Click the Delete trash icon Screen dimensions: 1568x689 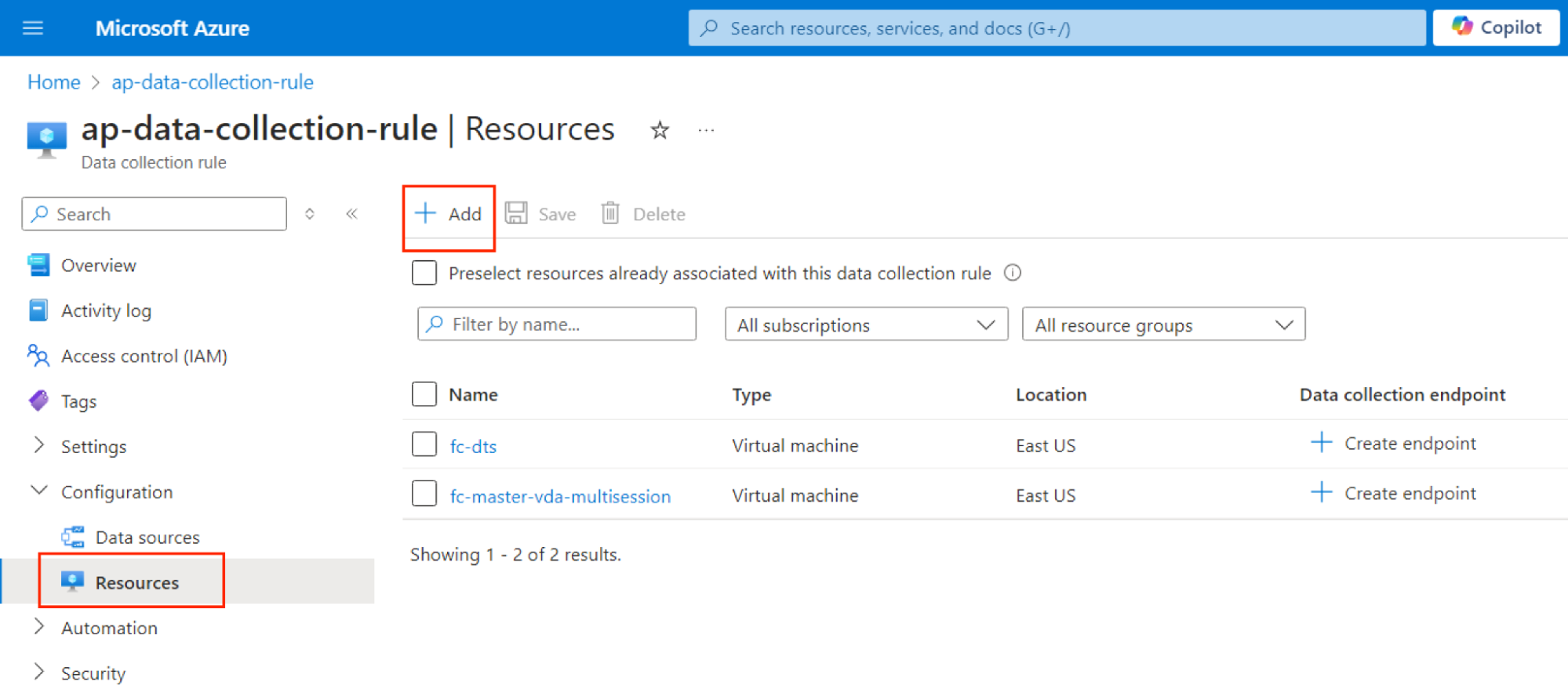[610, 213]
